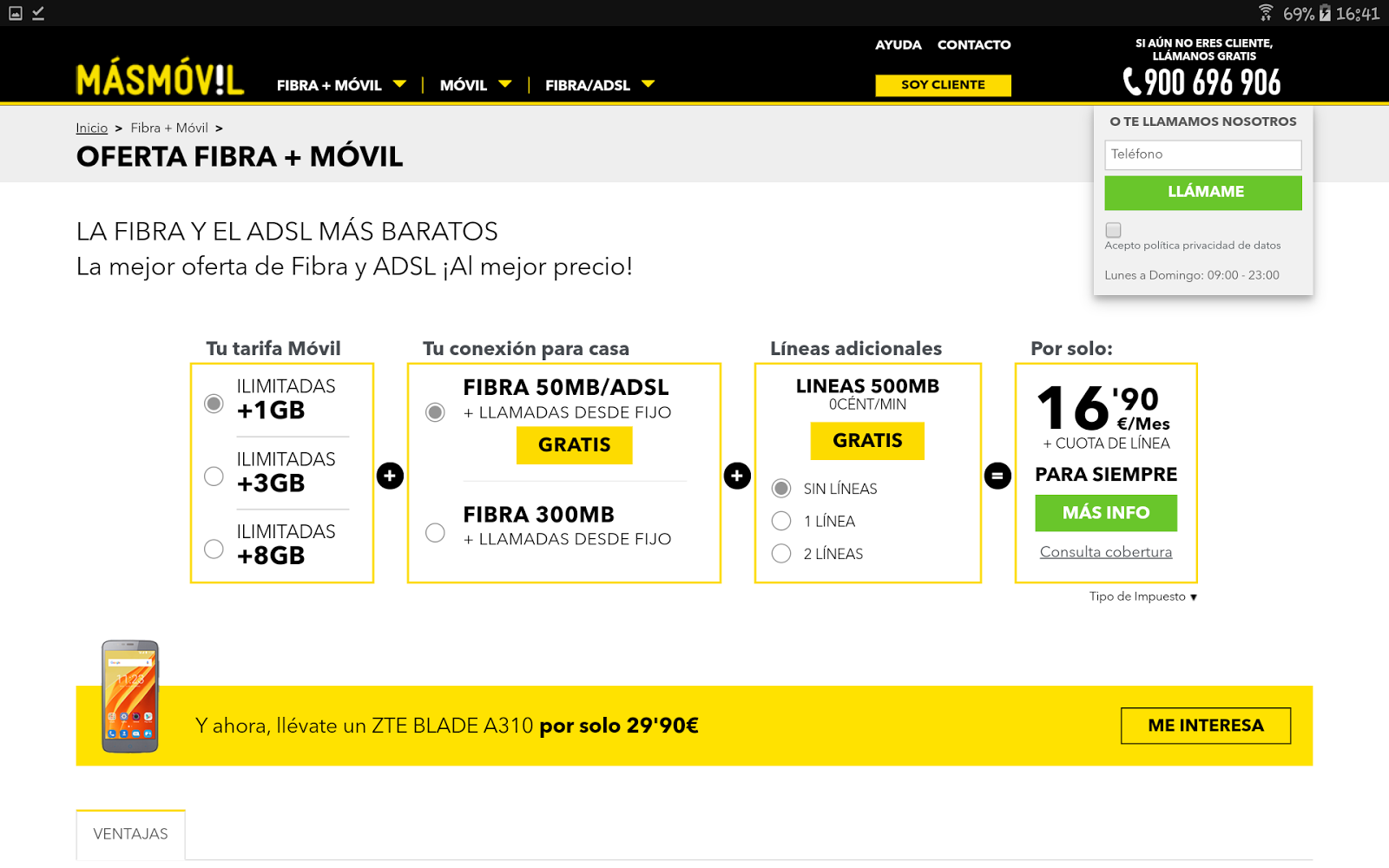This screenshot has width=1389, height=868.
Task: Open the AYUDA menu item
Action: coord(899,44)
